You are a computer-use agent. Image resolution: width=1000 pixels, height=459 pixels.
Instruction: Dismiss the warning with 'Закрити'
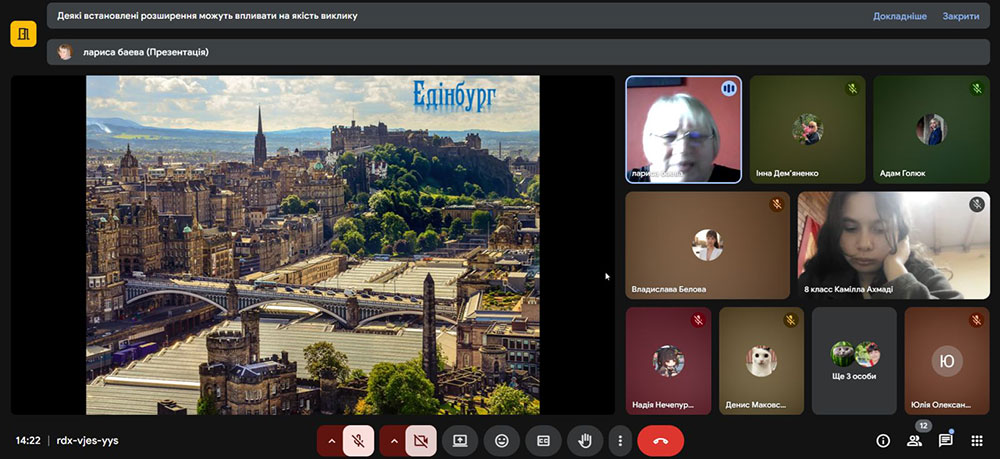click(x=960, y=16)
